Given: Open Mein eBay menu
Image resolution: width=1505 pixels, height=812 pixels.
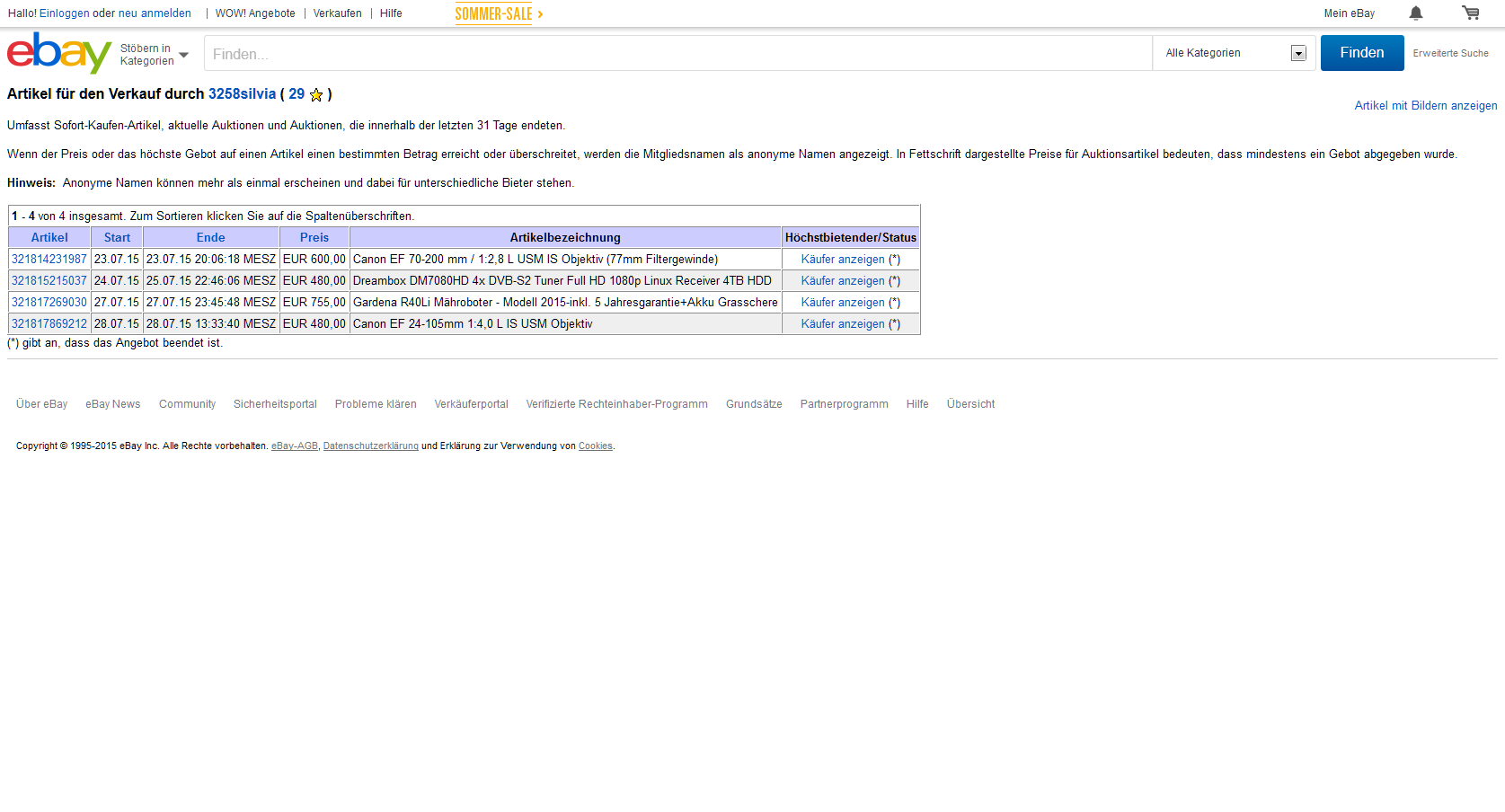Looking at the screenshot, I should [1349, 13].
